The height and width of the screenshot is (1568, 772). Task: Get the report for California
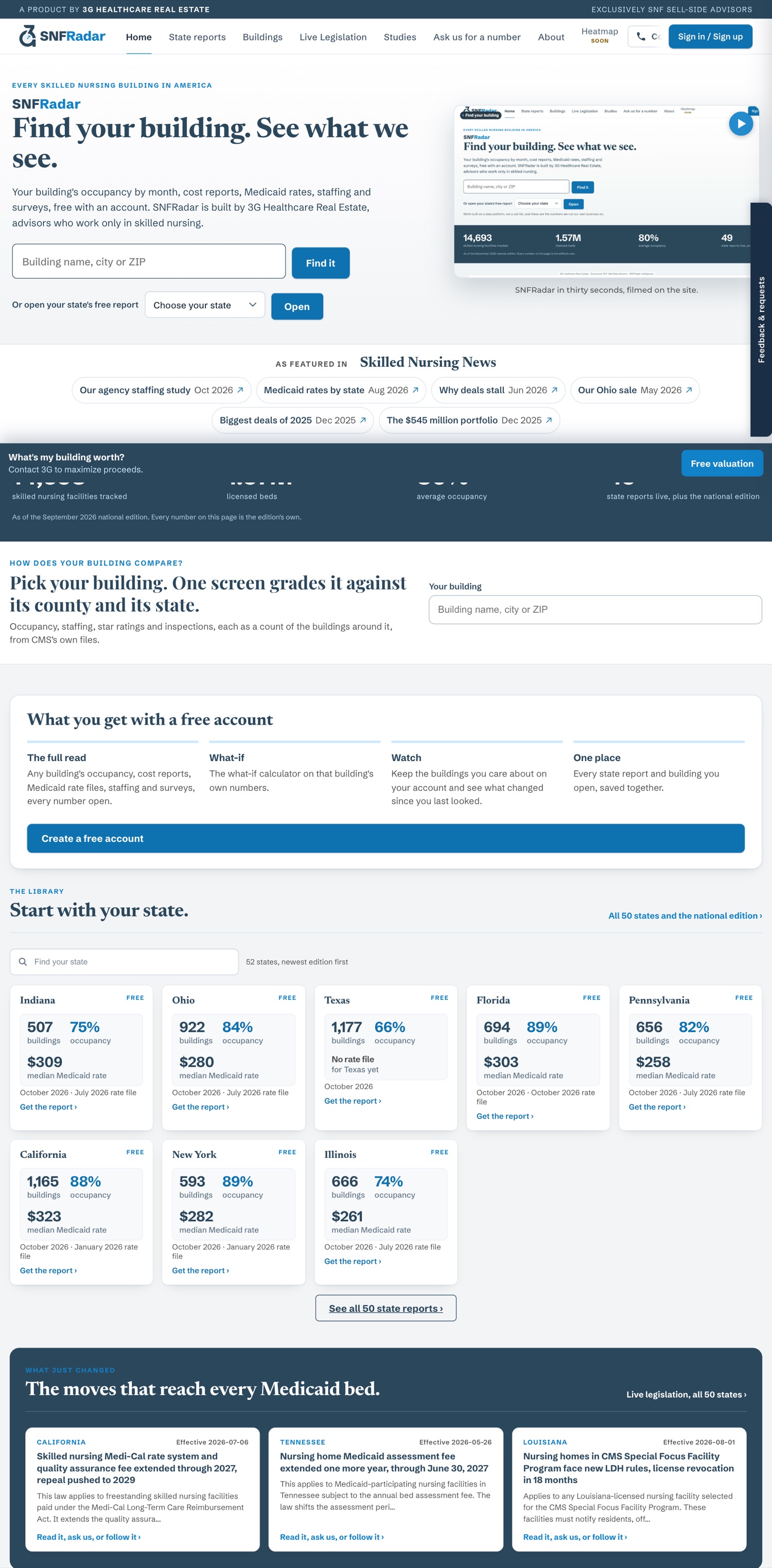(48, 1271)
